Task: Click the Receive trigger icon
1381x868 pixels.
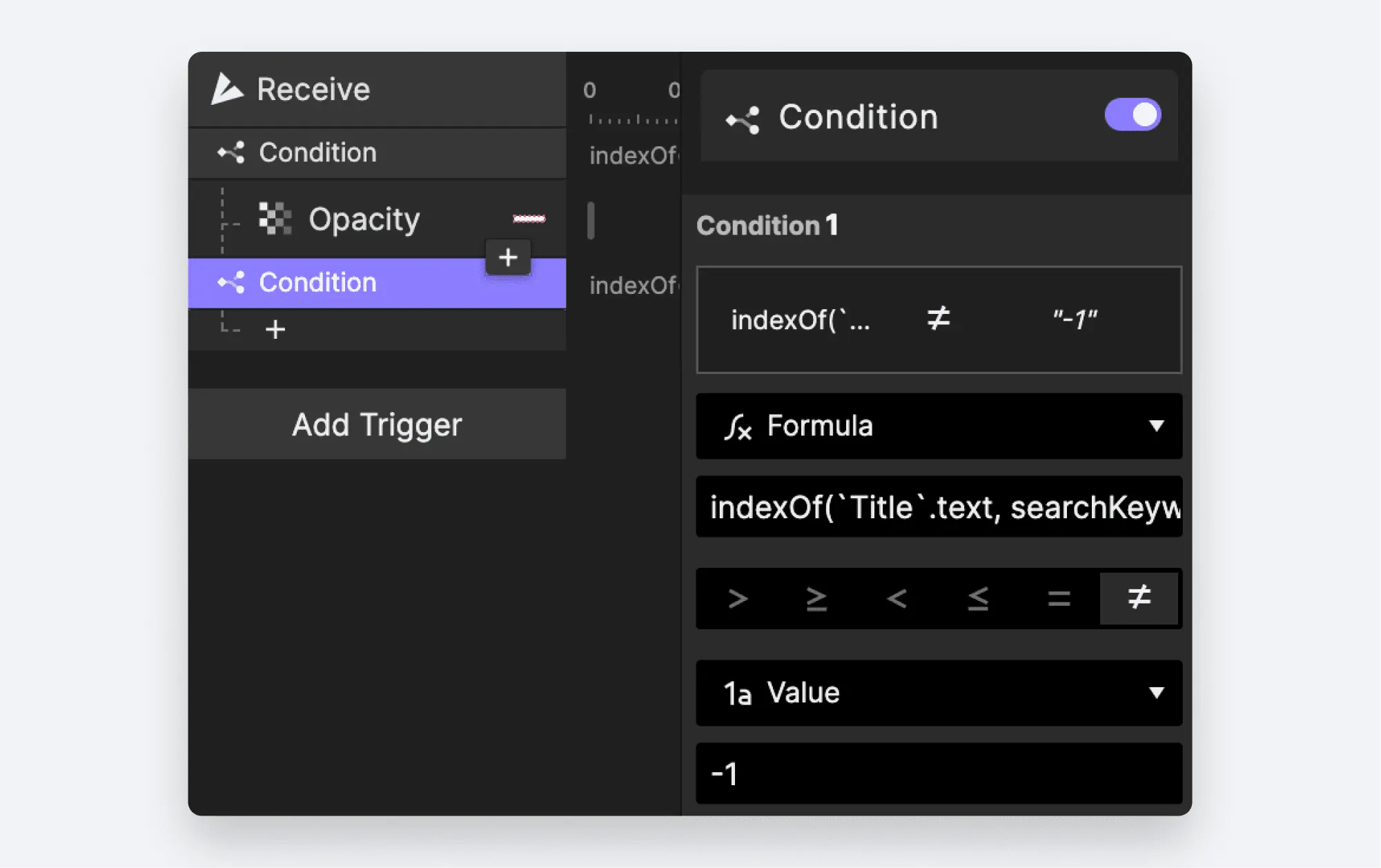Action: (x=226, y=90)
